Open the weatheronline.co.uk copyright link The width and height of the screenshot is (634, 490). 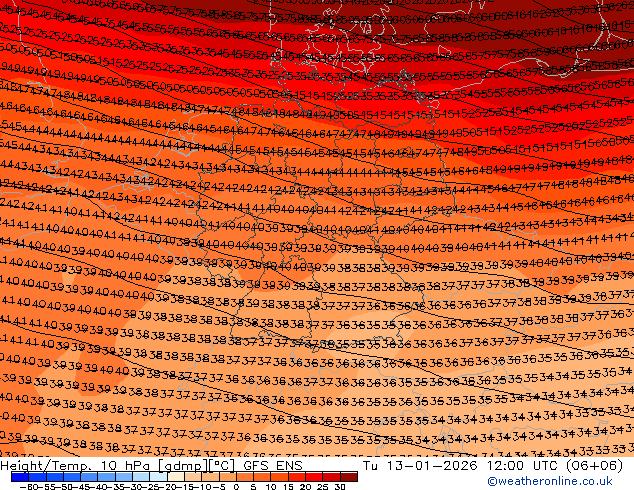click(549, 481)
